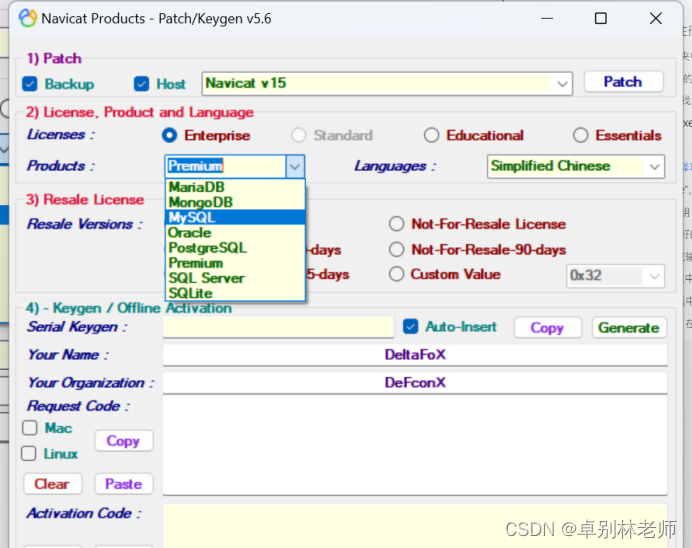The width and height of the screenshot is (692, 548).
Task: Copy the serial key
Action: coord(547,328)
